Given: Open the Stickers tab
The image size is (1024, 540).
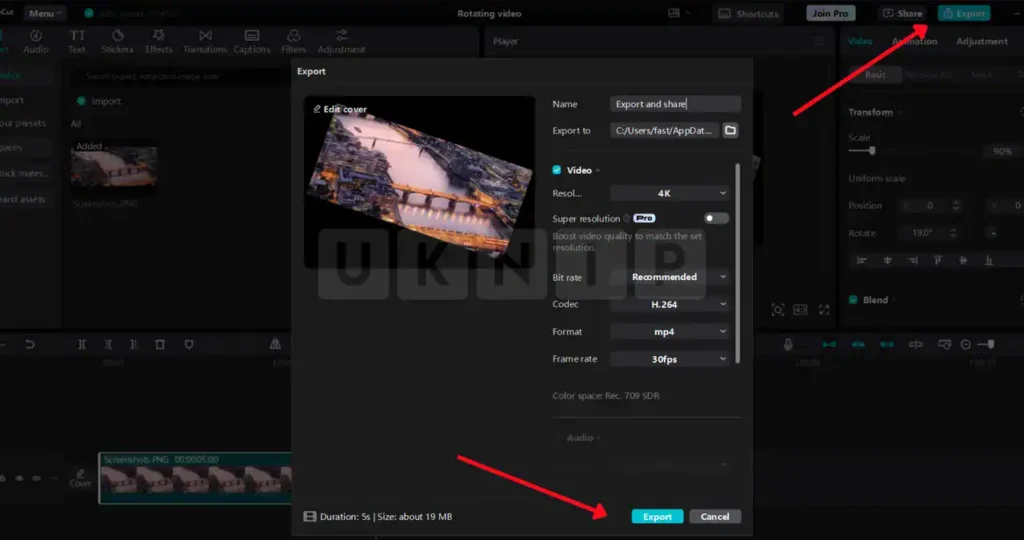Looking at the screenshot, I should (118, 41).
